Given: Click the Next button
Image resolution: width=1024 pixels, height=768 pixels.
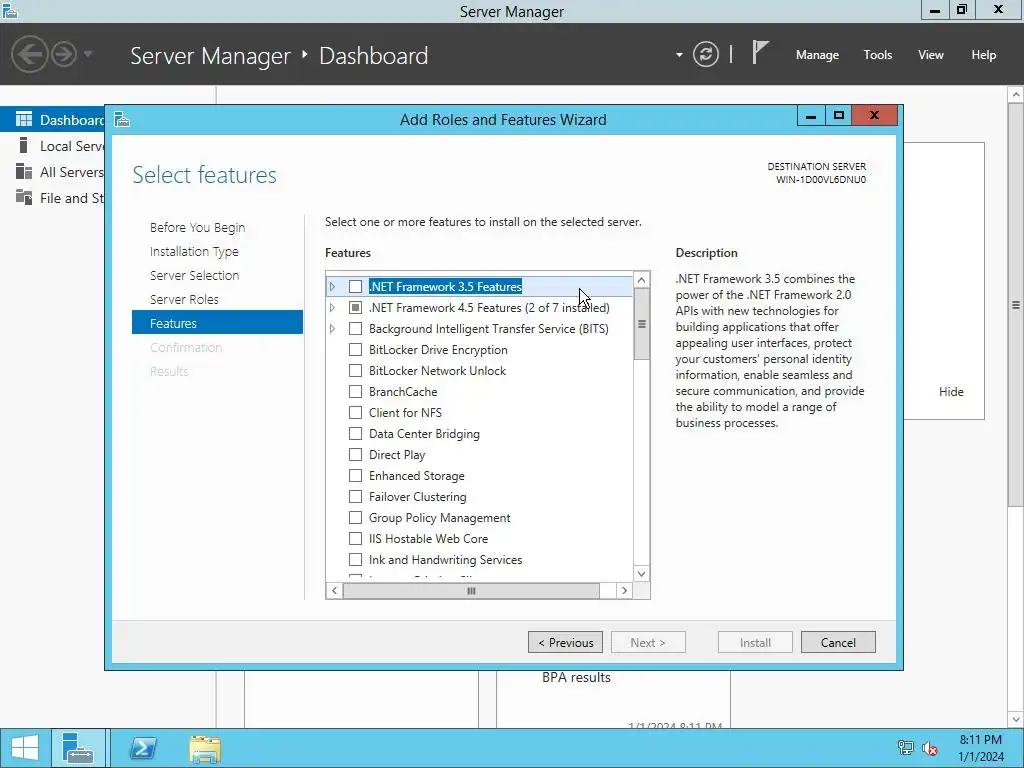Looking at the screenshot, I should click(x=648, y=642).
